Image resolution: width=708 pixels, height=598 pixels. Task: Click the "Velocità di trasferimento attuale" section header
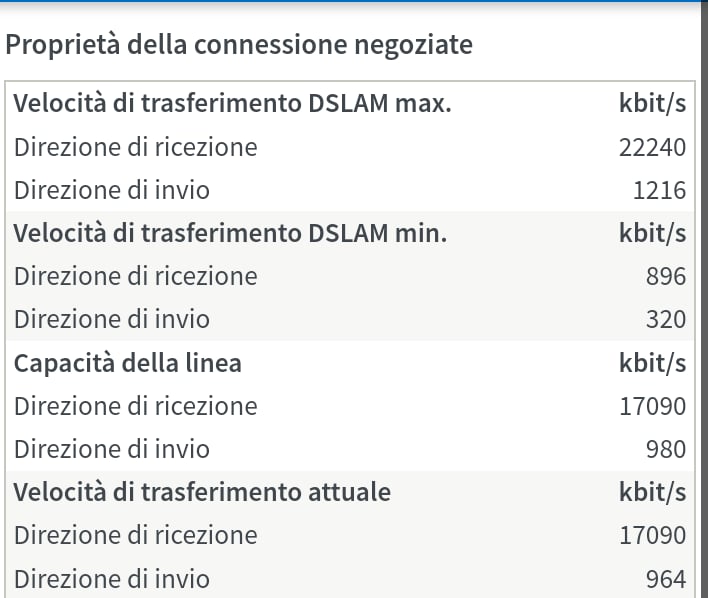[202, 492]
